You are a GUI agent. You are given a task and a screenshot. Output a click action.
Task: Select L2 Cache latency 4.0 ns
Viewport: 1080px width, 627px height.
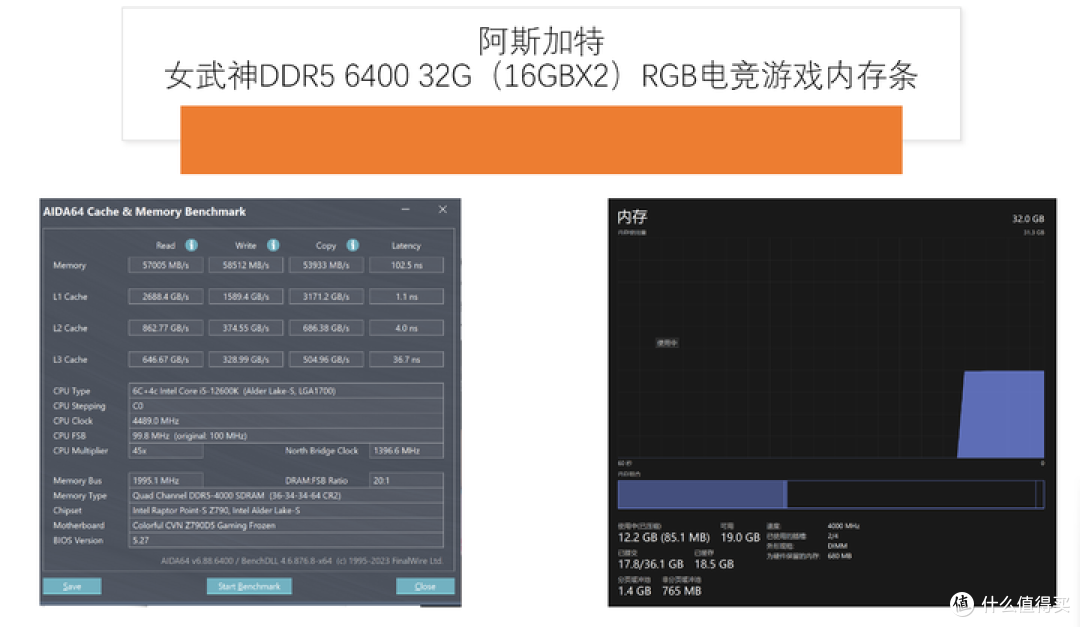tap(406, 329)
